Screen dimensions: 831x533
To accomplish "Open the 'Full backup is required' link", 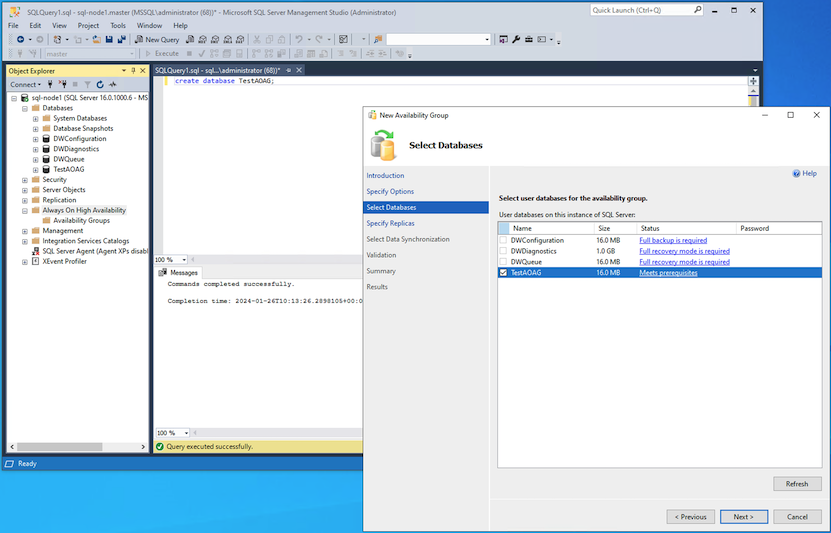I will pos(673,240).
